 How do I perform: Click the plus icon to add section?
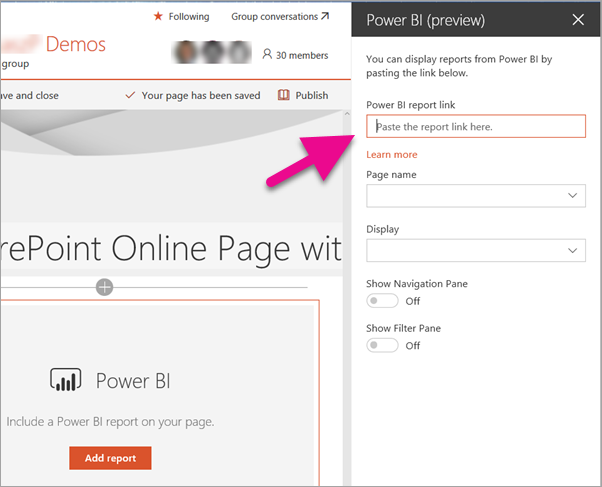(104, 287)
